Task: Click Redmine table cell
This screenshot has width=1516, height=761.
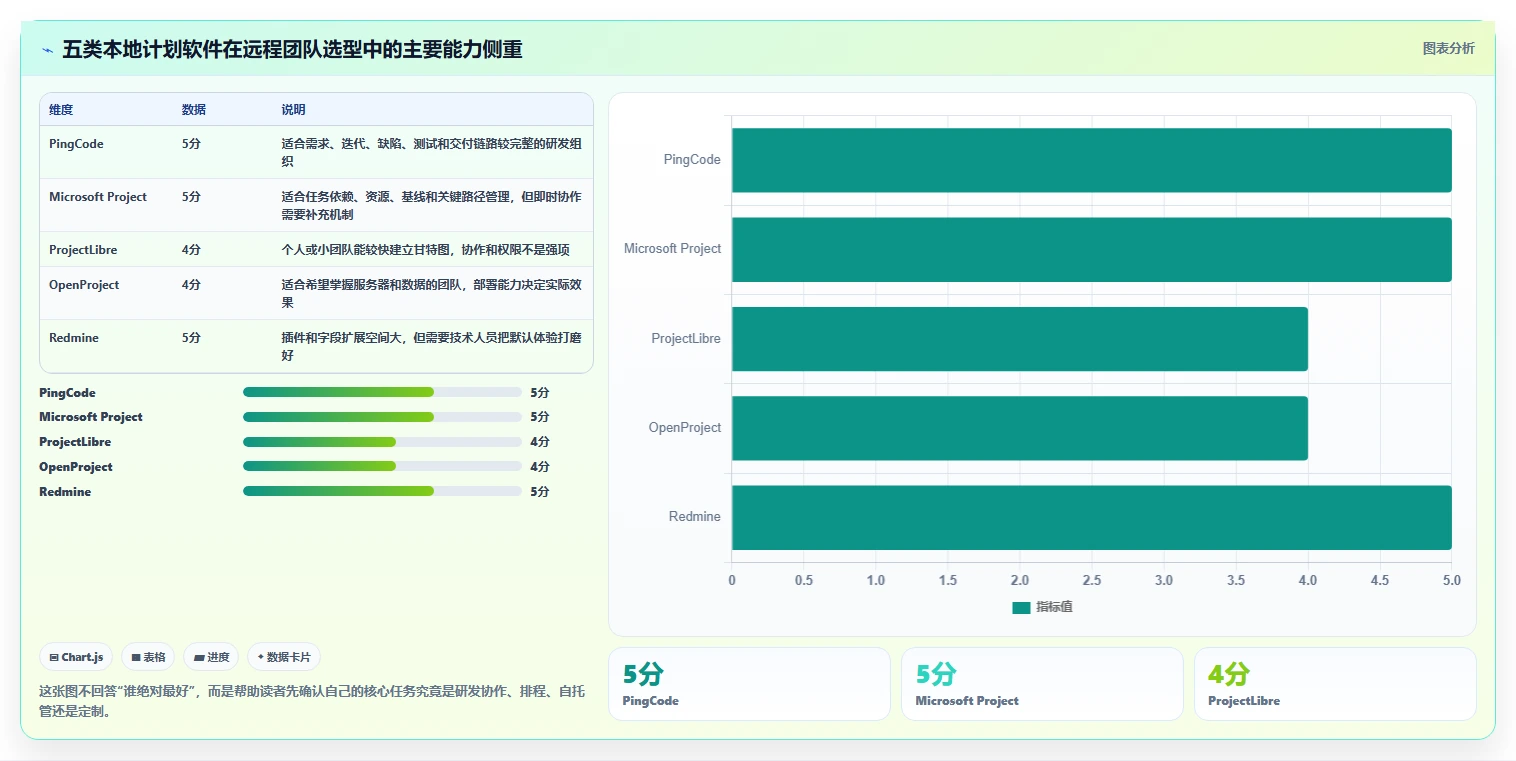Action: [x=75, y=338]
